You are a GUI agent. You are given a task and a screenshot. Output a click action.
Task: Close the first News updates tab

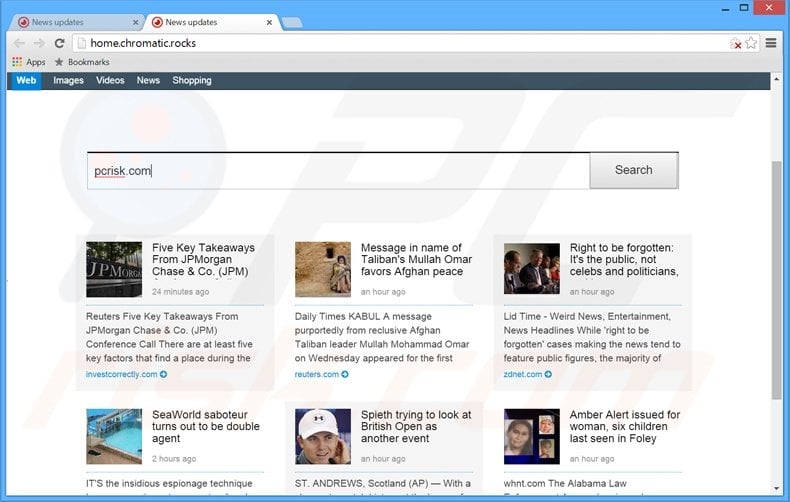point(136,23)
